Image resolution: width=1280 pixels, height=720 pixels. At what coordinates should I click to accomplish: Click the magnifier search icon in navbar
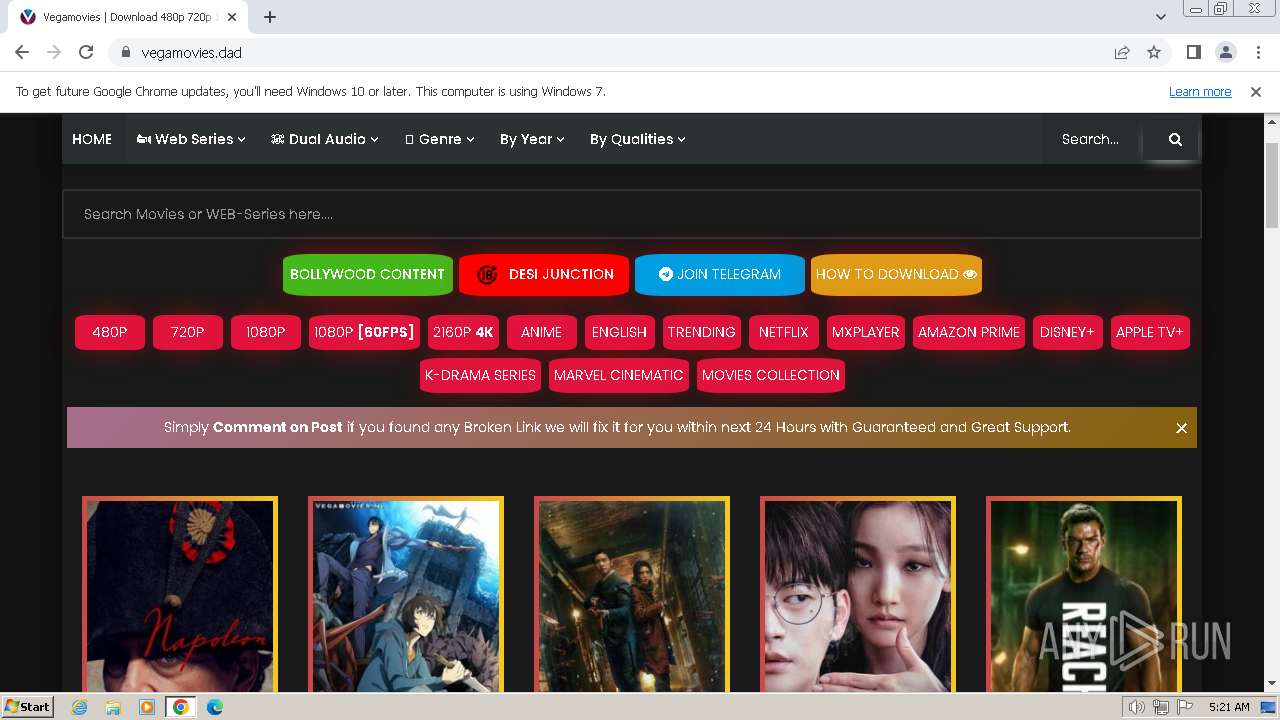click(1175, 139)
